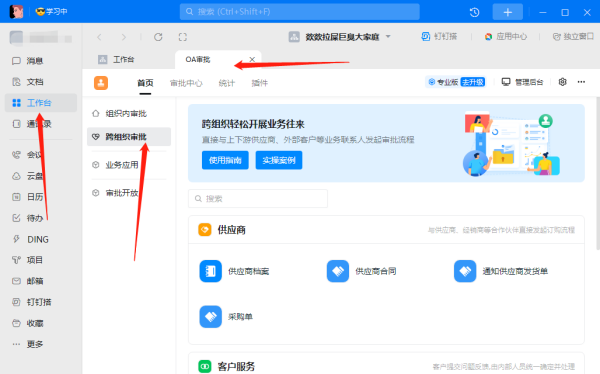Click the user avatar in the title bar
The width and height of the screenshot is (600, 374).
16,11
